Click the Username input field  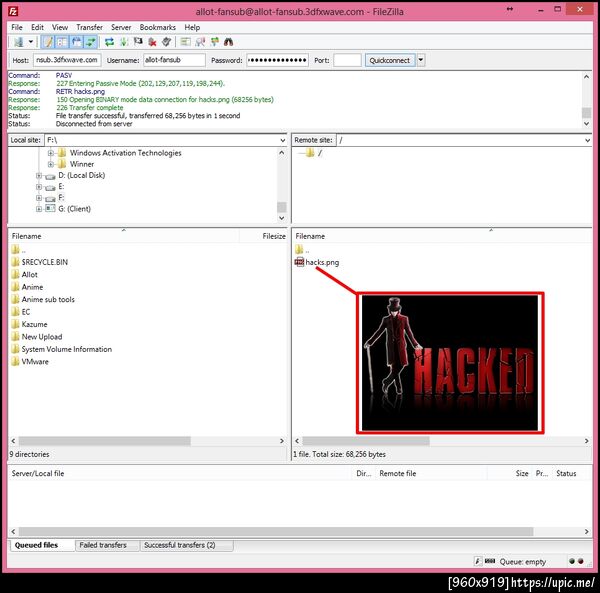coord(174,60)
